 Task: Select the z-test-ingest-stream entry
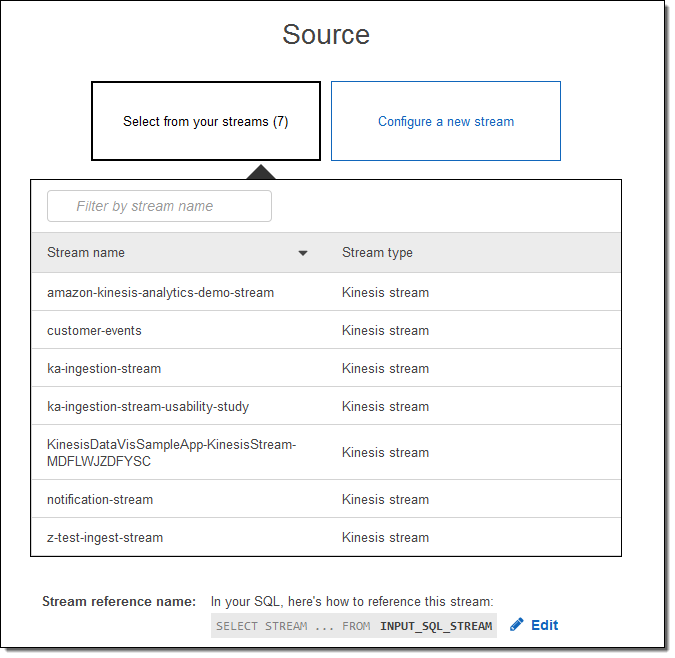coord(105,538)
